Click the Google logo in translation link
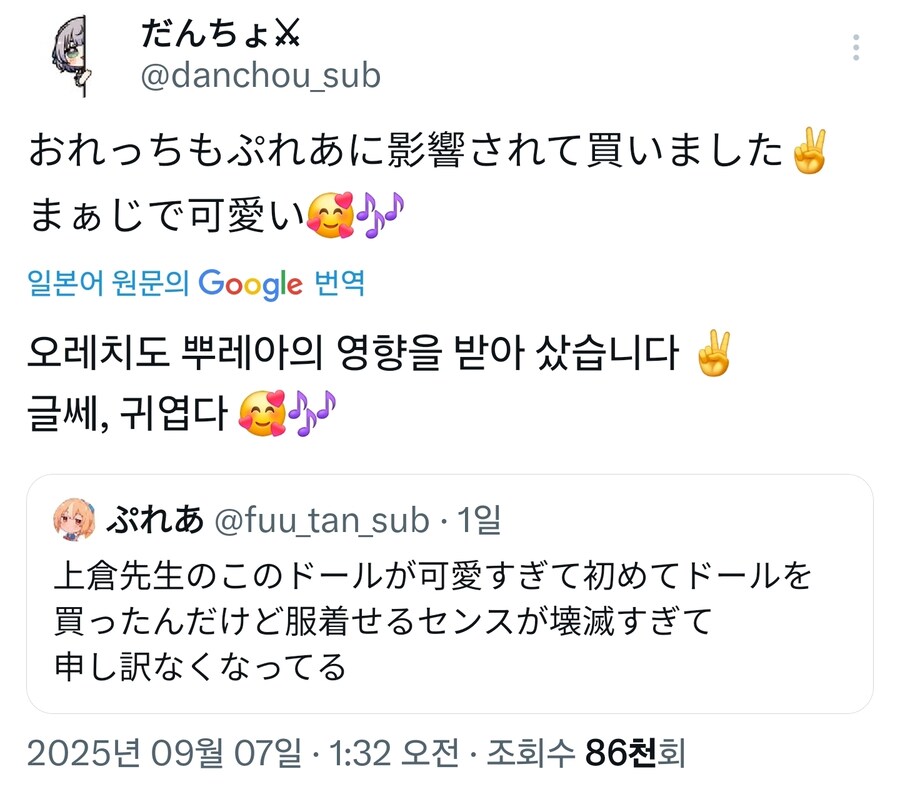The width and height of the screenshot is (900, 789). (x=252, y=285)
